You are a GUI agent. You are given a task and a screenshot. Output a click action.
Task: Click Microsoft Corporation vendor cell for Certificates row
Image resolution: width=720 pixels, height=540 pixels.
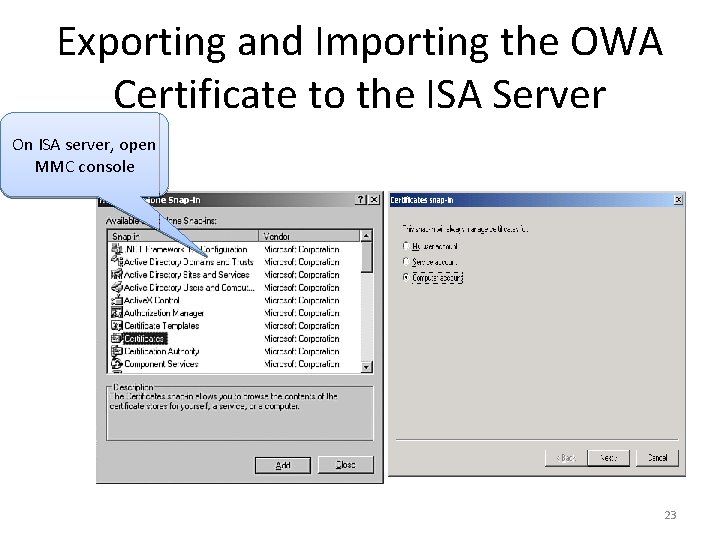[302, 338]
